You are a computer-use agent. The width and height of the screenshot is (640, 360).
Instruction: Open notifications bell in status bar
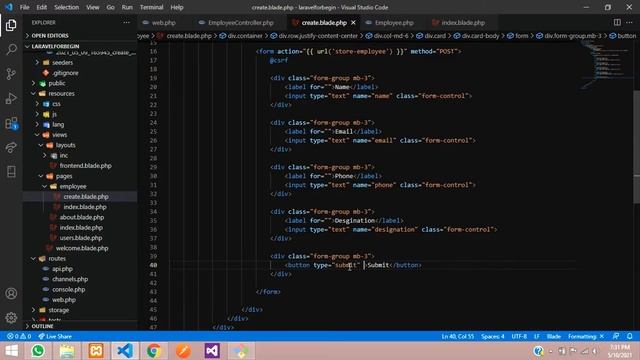[x=630, y=336]
